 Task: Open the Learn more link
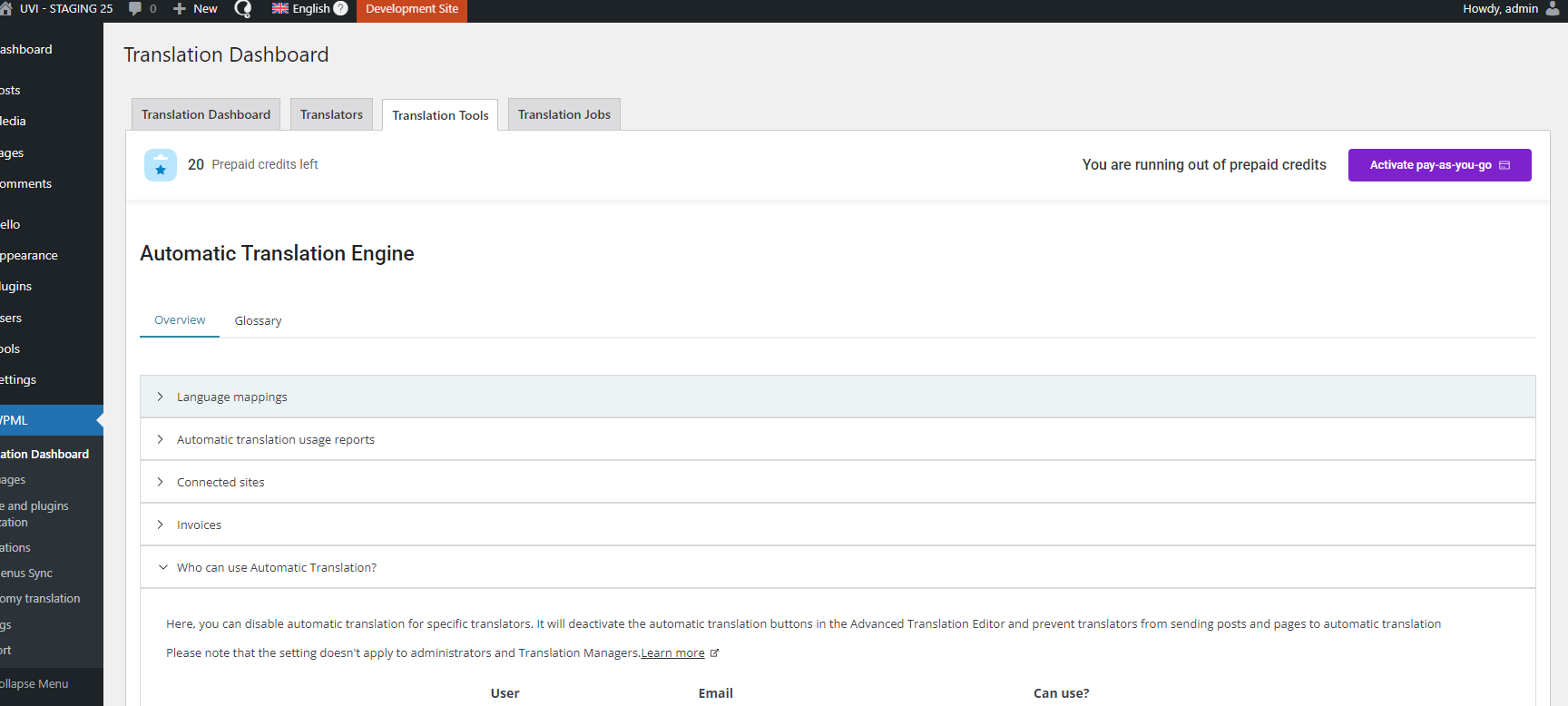672,653
